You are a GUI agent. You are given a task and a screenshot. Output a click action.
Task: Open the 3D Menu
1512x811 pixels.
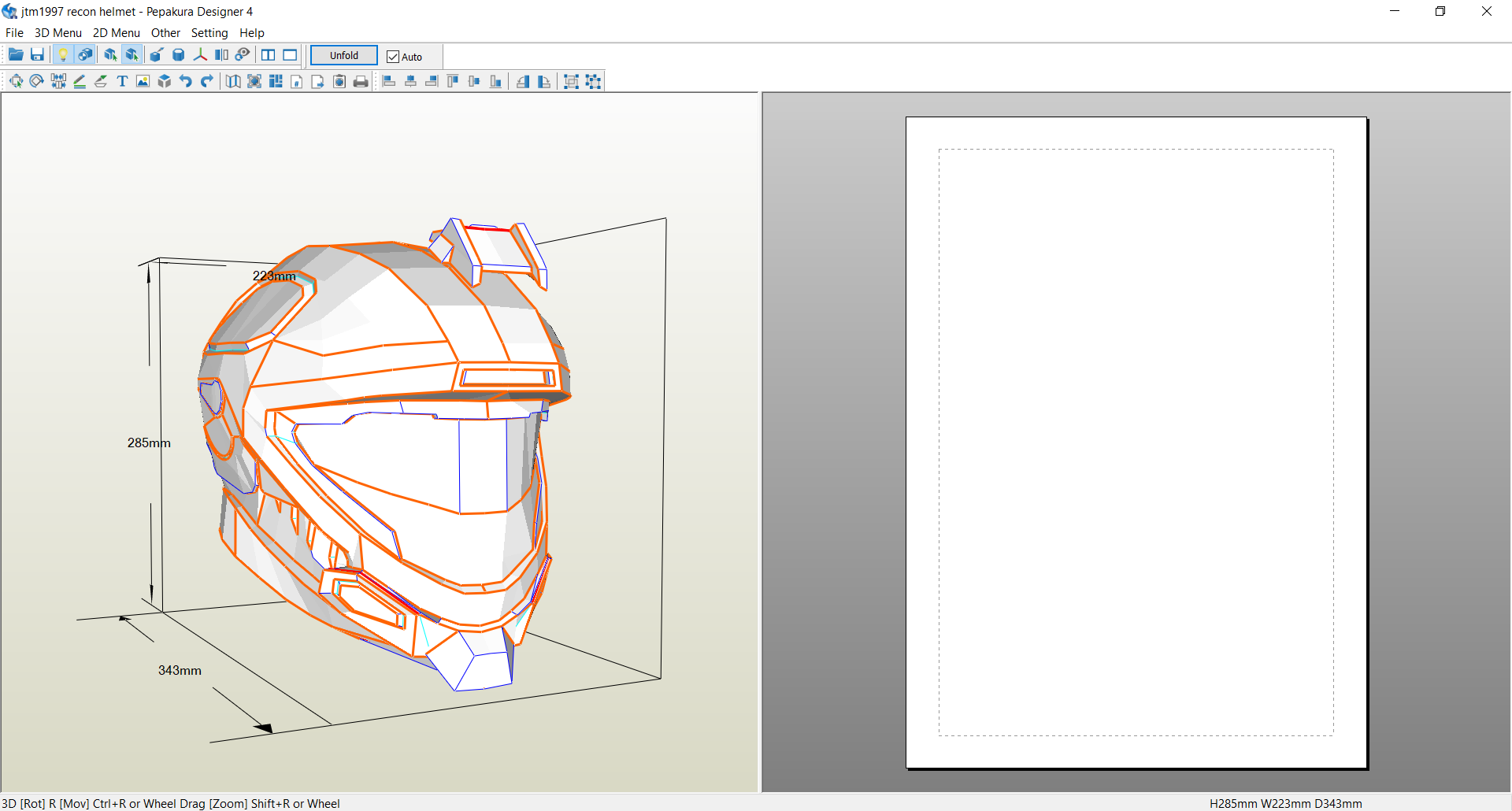(58, 33)
